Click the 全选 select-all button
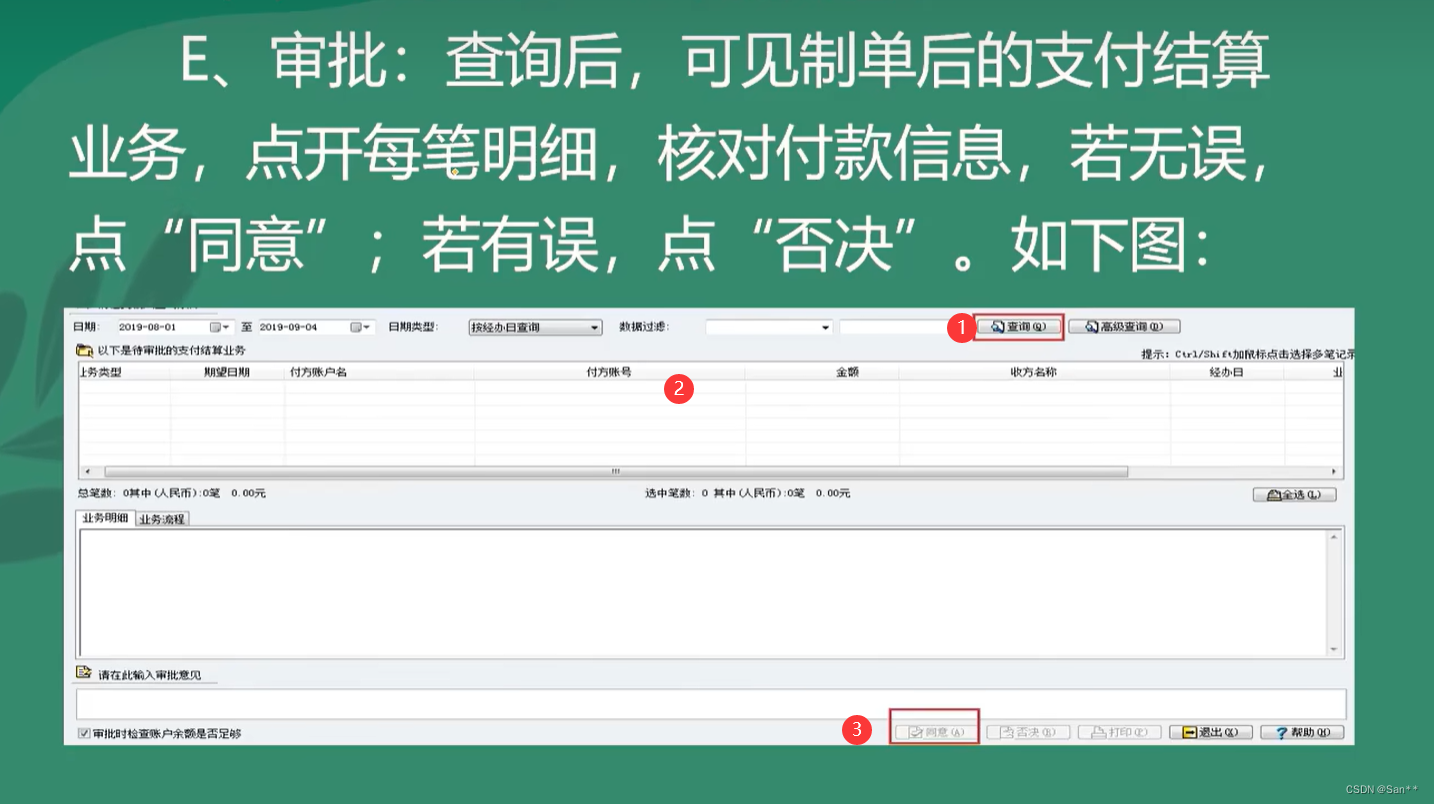1434x804 pixels. [1294, 495]
